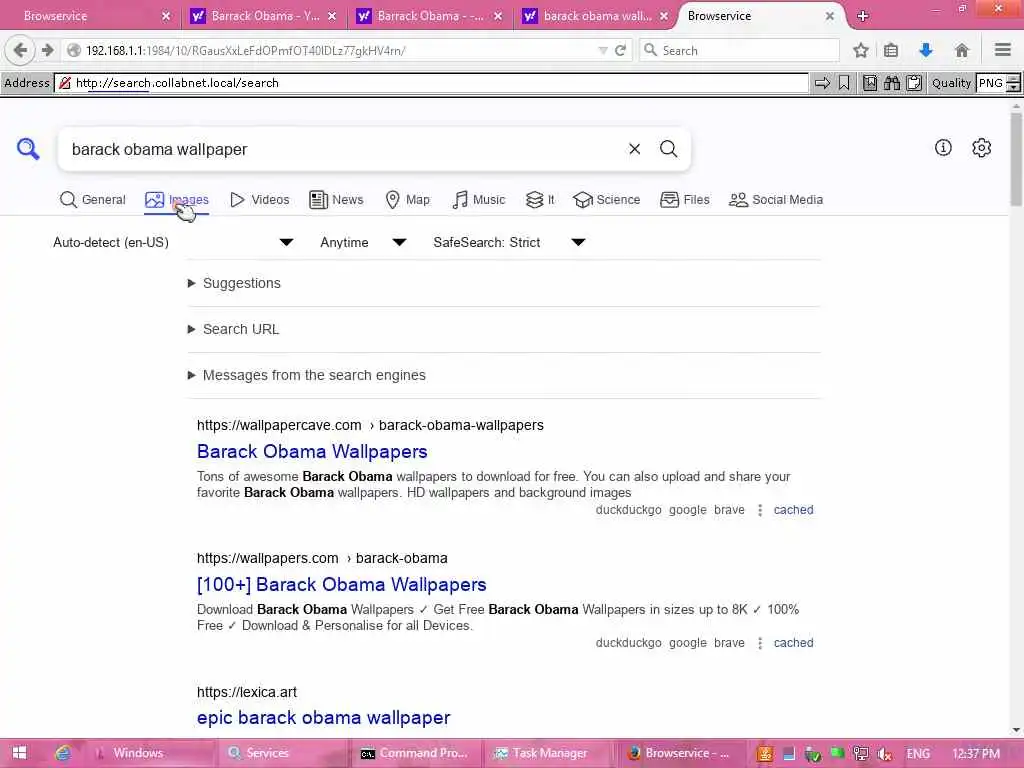Image resolution: width=1024 pixels, height=768 pixels.
Task: Select the Map search category
Action: 408,200
